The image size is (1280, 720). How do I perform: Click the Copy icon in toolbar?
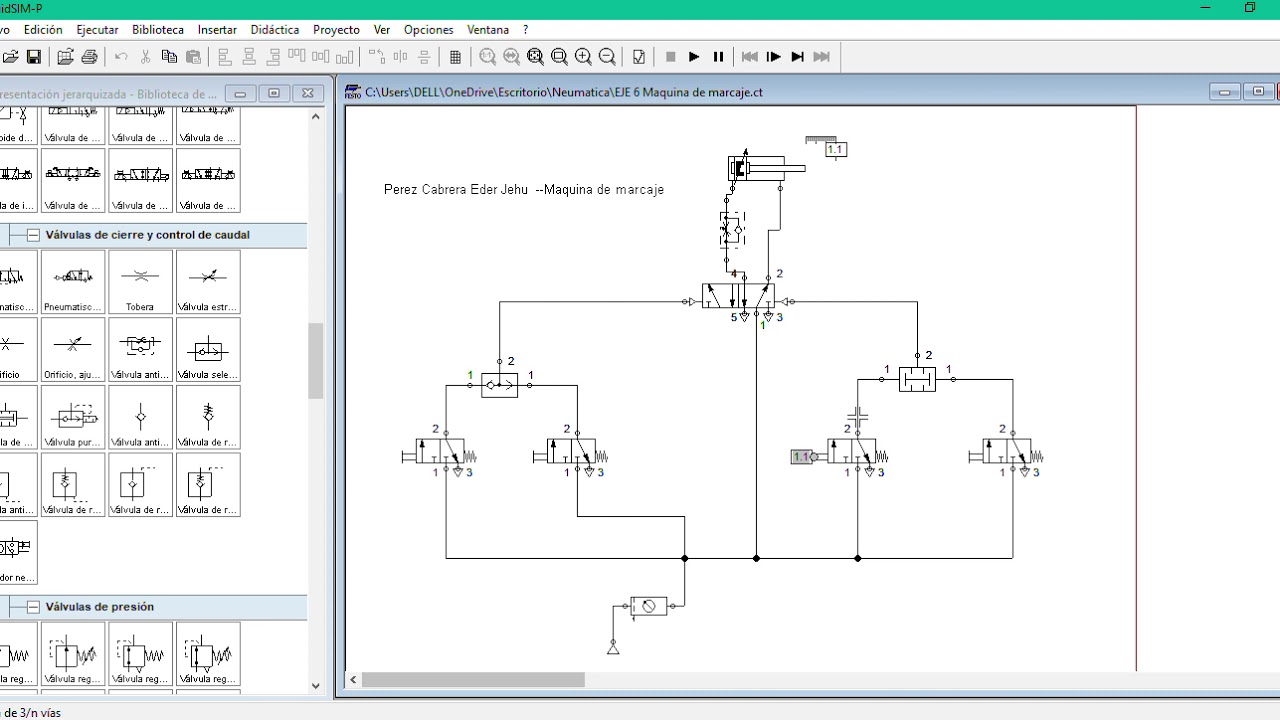tap(169, 57)
